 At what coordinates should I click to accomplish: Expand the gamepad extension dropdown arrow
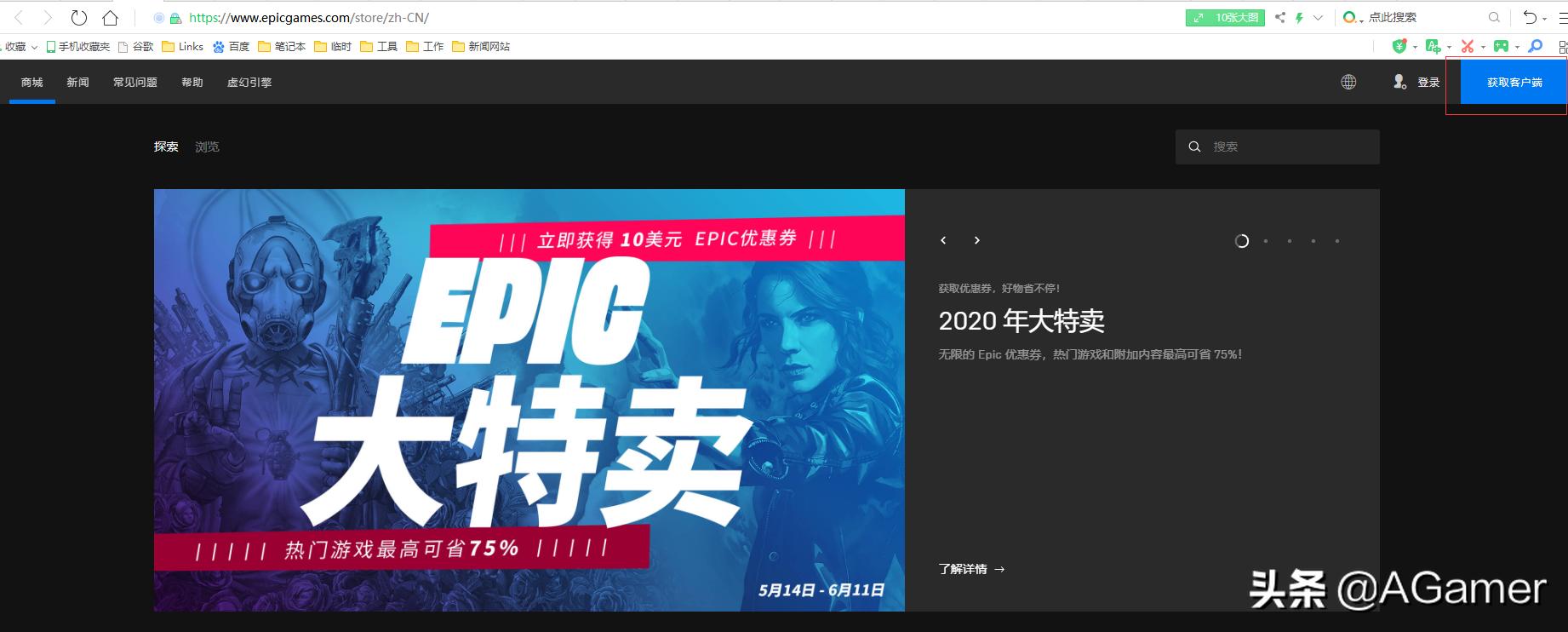(x=1516, y=47)
